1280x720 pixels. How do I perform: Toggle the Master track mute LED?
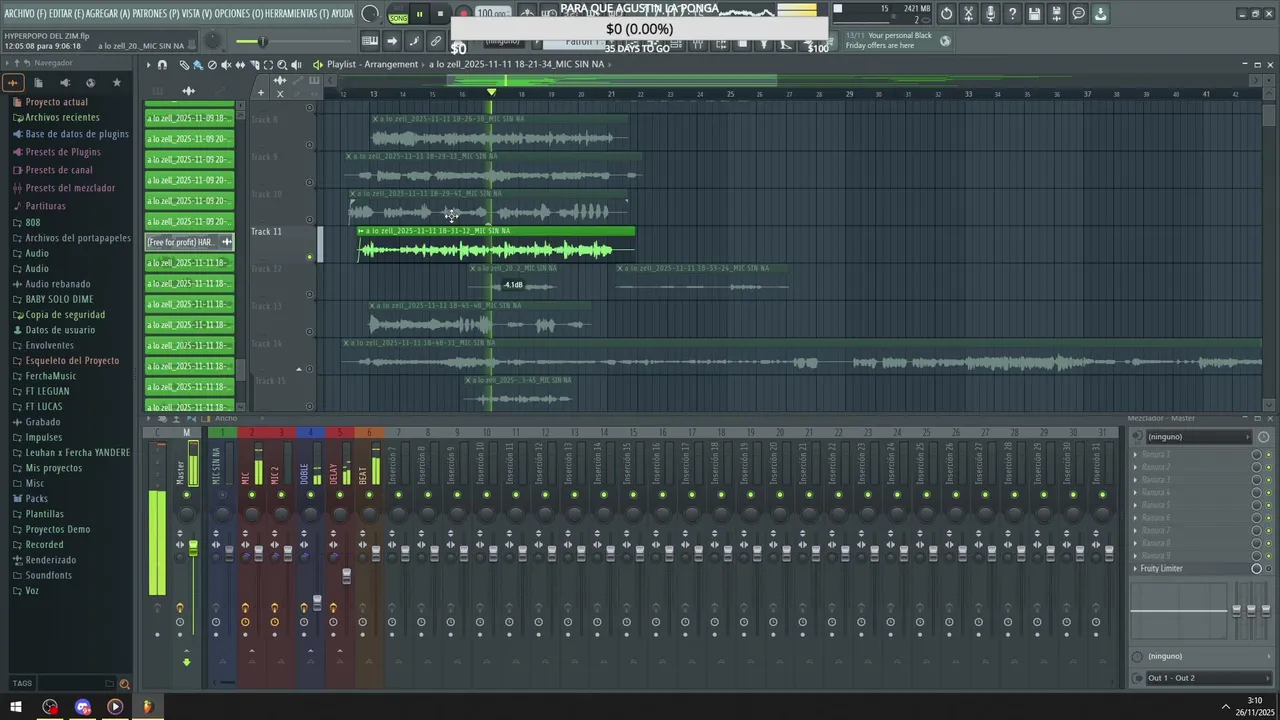(187, 495)
